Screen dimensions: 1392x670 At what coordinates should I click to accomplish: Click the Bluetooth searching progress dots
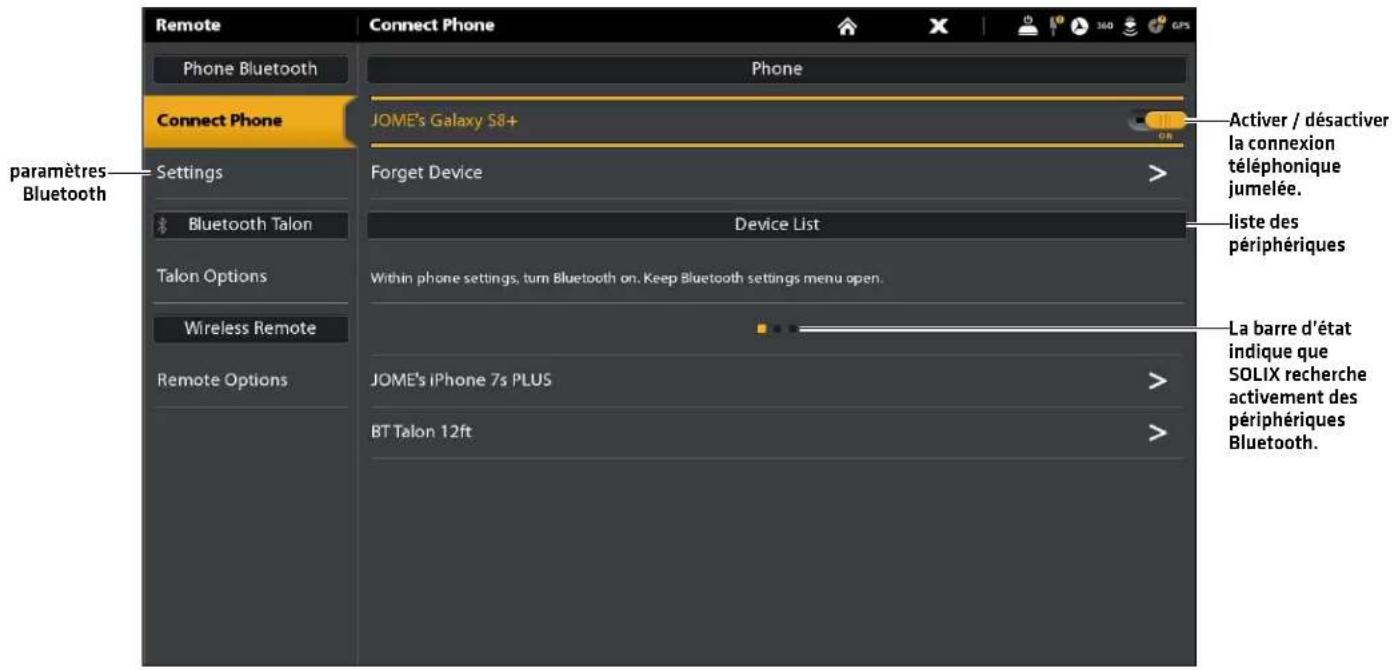[x=777, y=328]
